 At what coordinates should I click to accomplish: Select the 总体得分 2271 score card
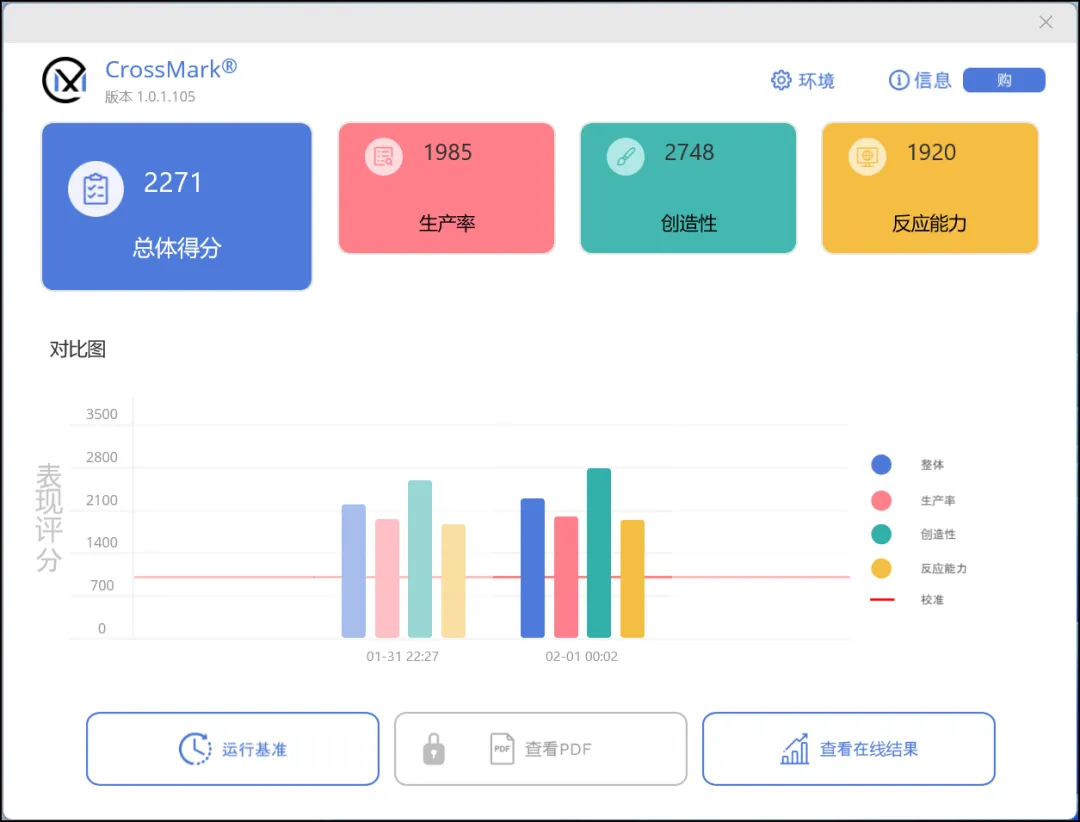[x=177, y=207]
